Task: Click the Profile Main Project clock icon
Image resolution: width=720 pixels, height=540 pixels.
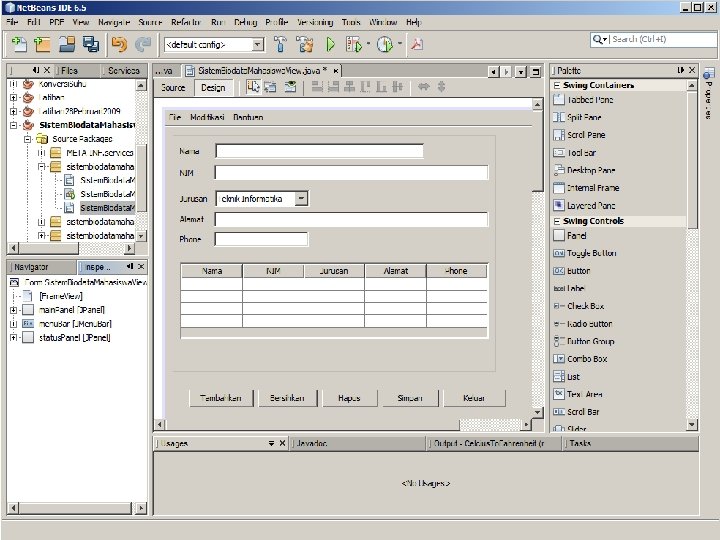Action: point(384,44)
